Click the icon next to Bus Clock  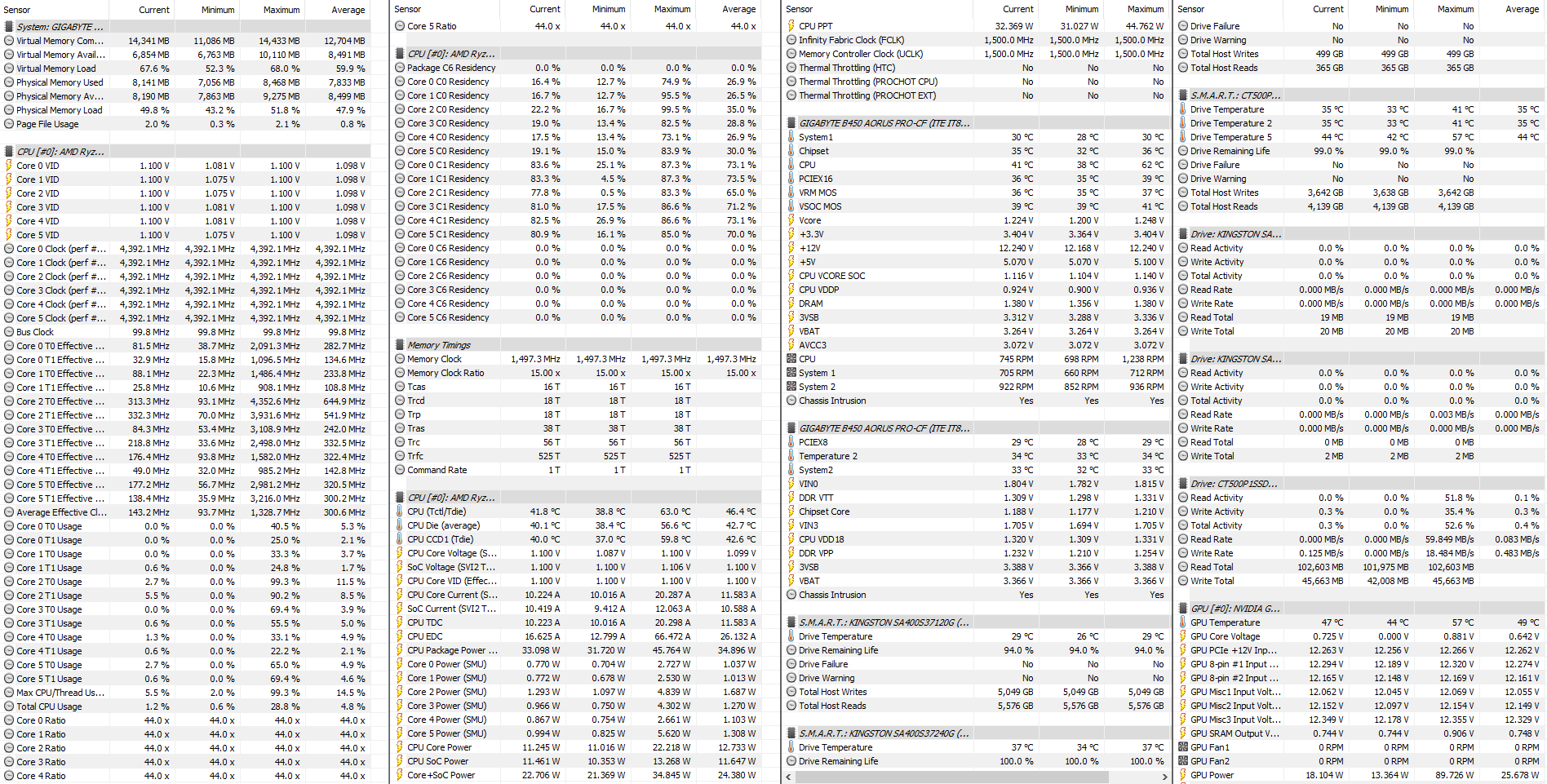click(9, 332)
